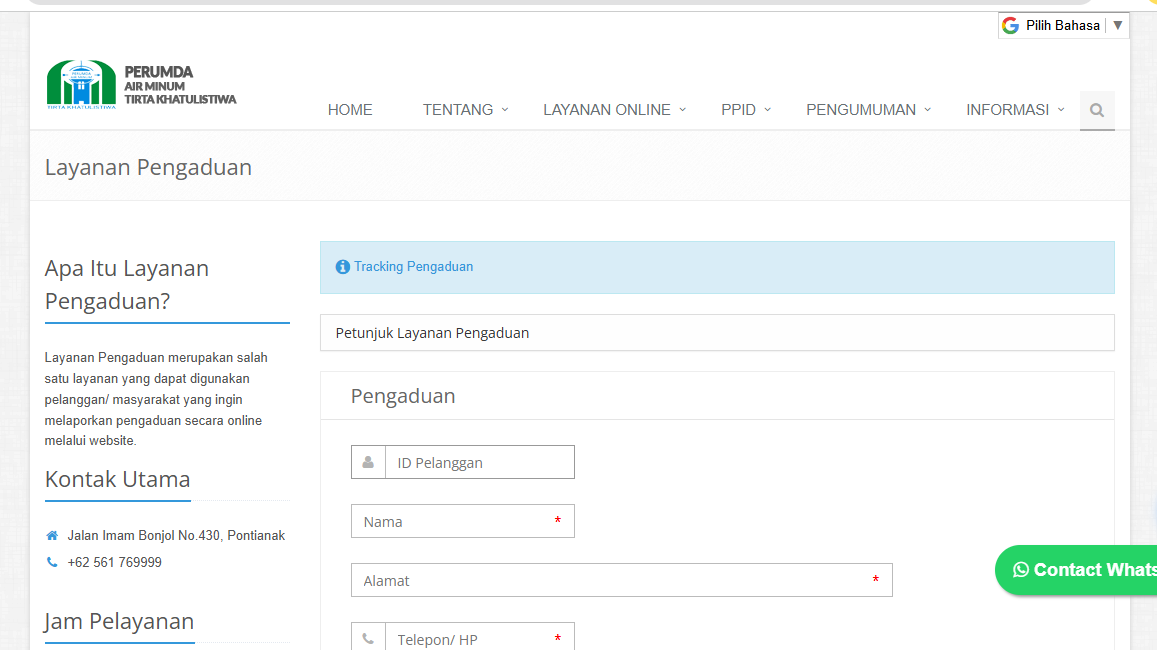The width and height of the screenshot is (1157, 650).
Task: Expand the Petunjuk Layanan Pengaduan section
Action: click(431, 332)
